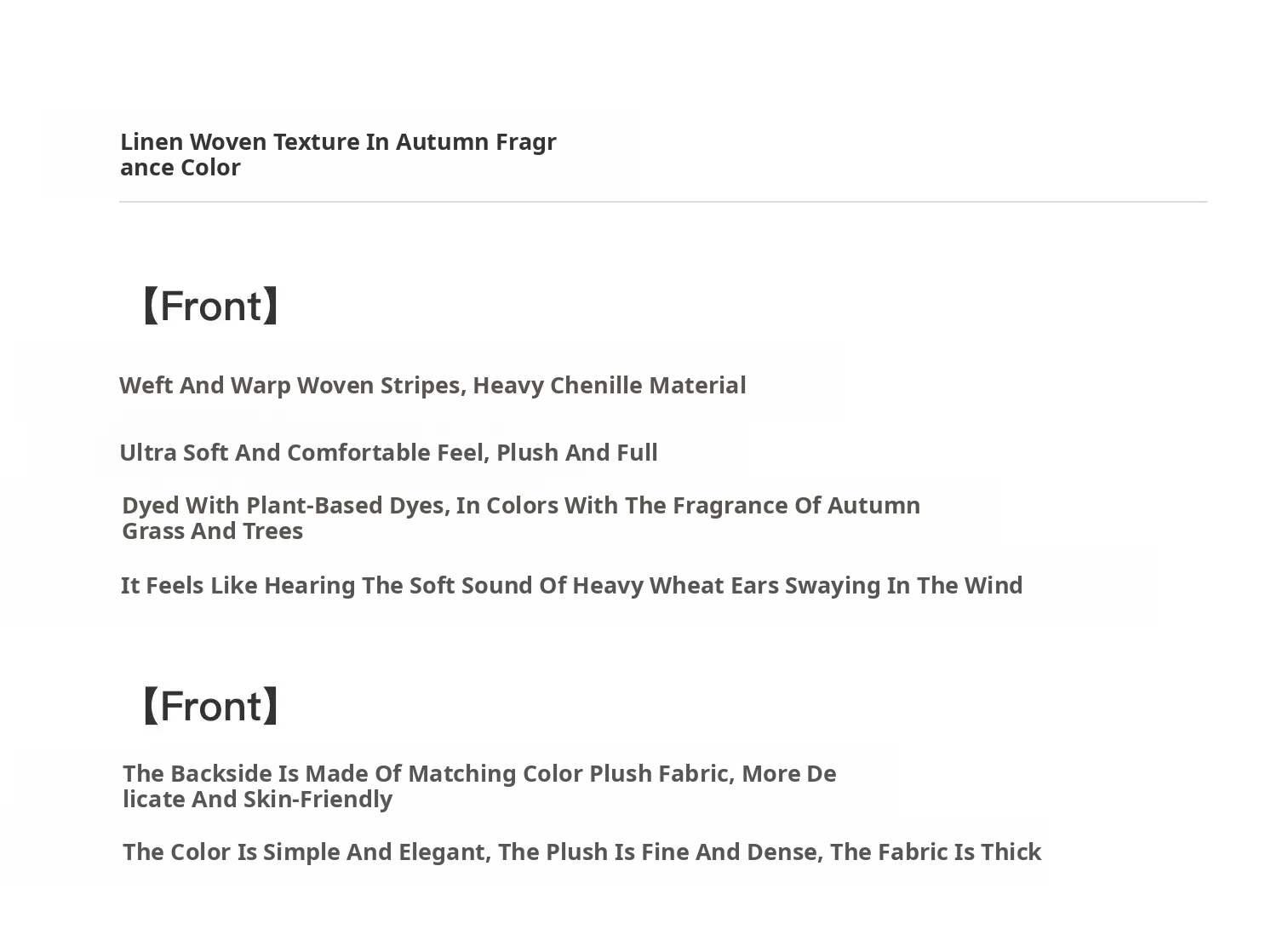
Task: Select the "Plush And Full" phrase
Action: pyautogui.click(x=576, y=452)
